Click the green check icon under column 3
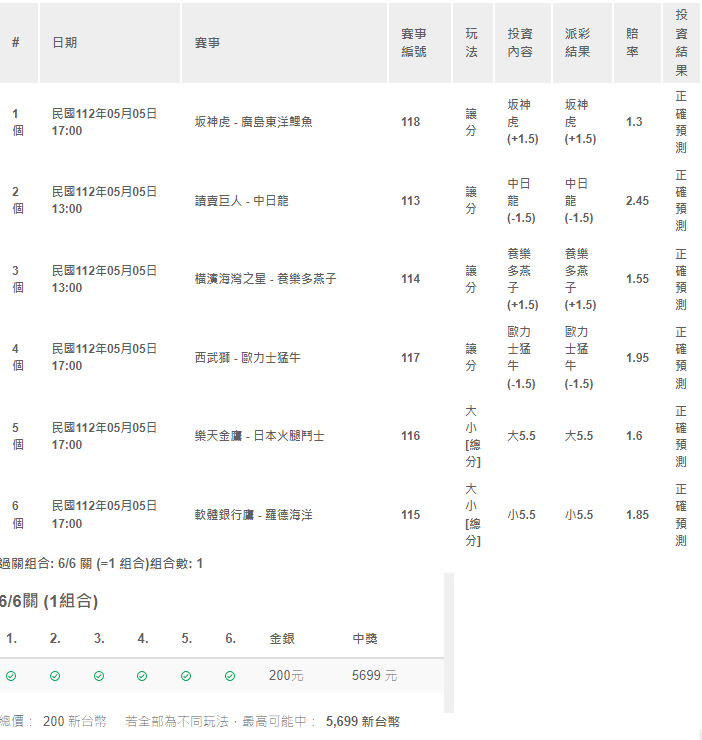This screenshot has height=740, width=702. pyautogui.click(x=99, y=676)
